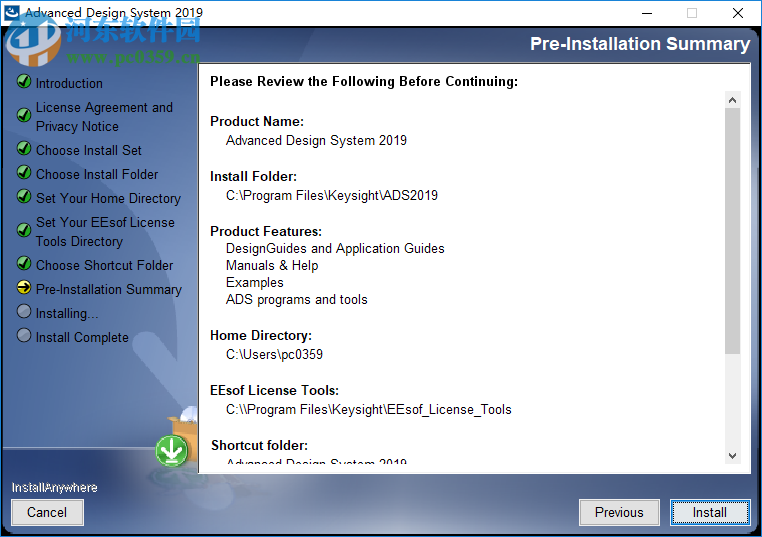Click the 'Home Directory:' heading
The height and width of the screenshot is (537, 762).
click(x=260, y=335)
